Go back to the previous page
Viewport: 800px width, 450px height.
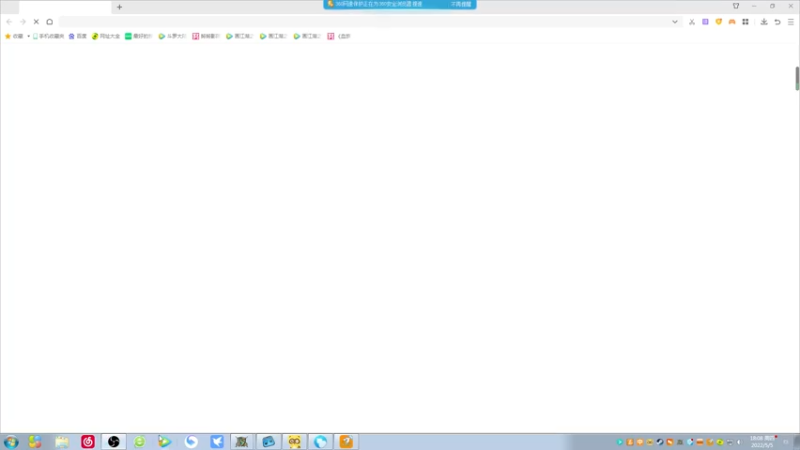(x=9, y=22)
